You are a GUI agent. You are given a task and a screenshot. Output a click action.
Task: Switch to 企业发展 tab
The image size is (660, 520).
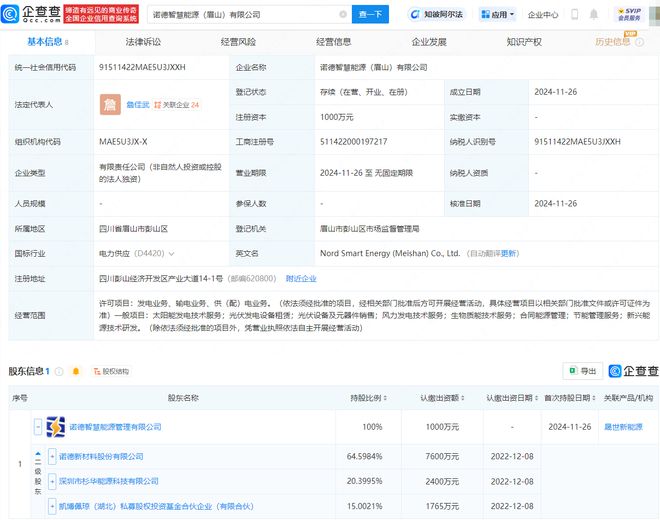tap(429, 42)
